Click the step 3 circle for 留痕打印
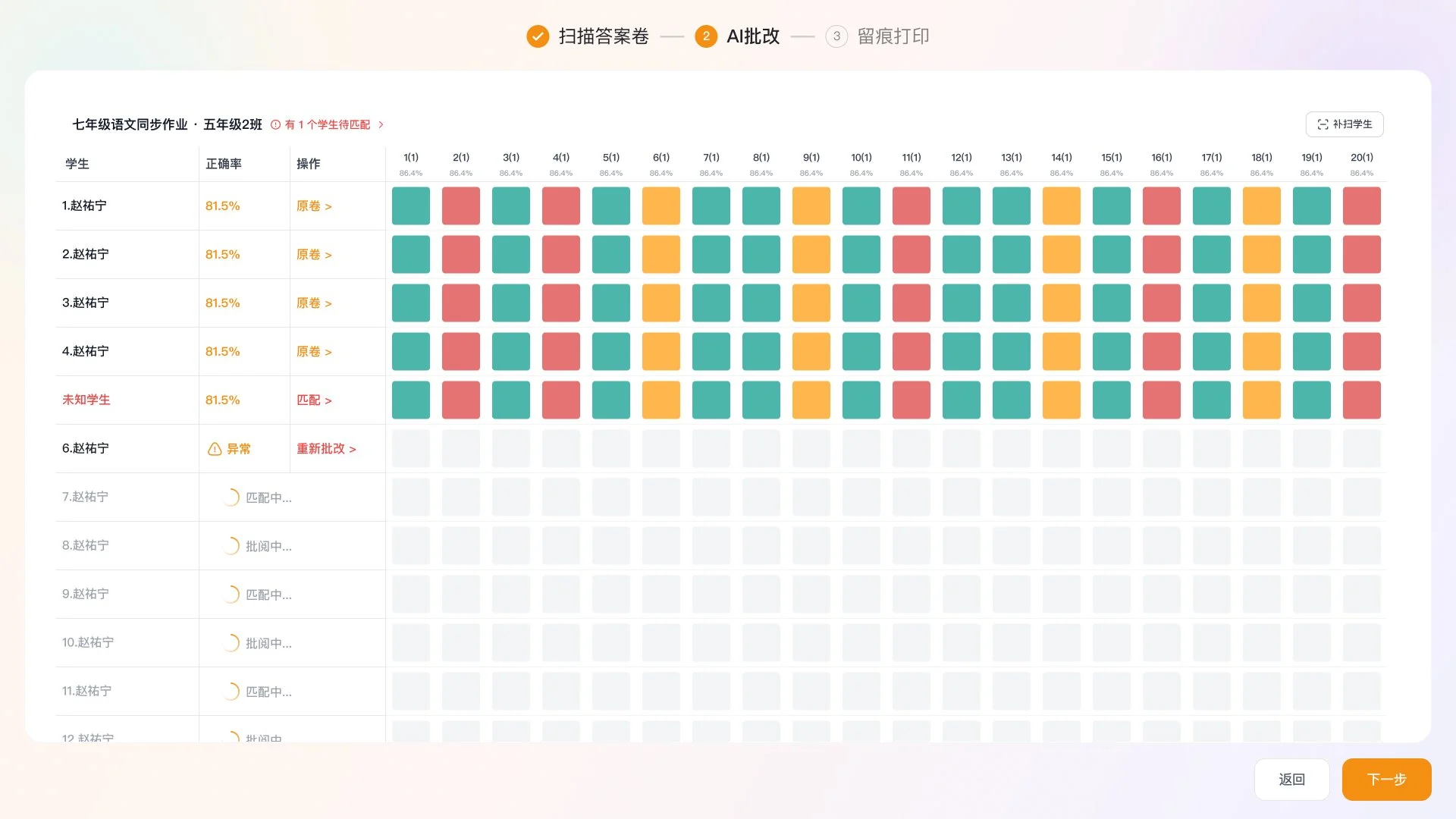 (x=836, y=36)
